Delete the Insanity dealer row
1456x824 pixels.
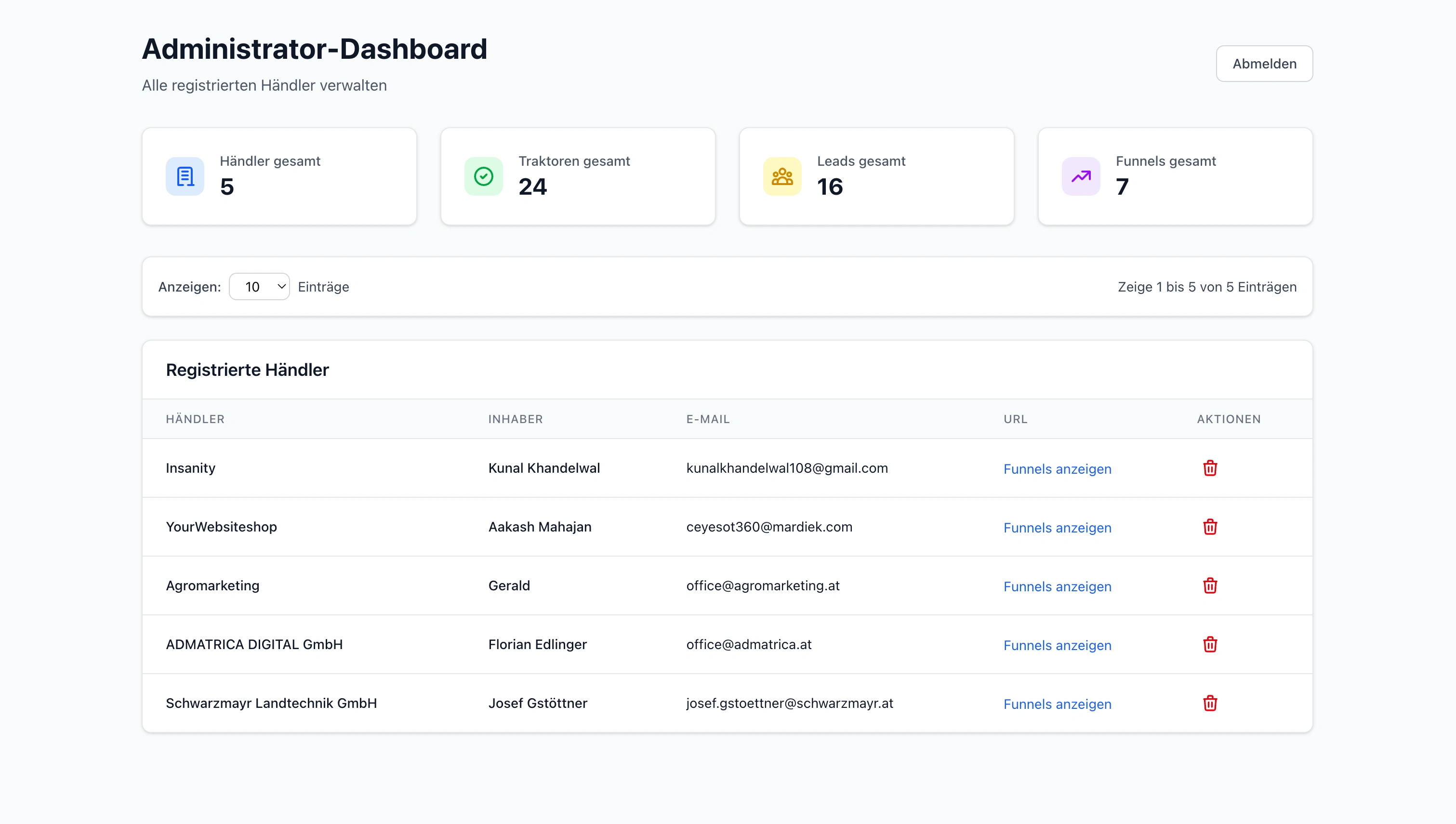pos(1209,468)
